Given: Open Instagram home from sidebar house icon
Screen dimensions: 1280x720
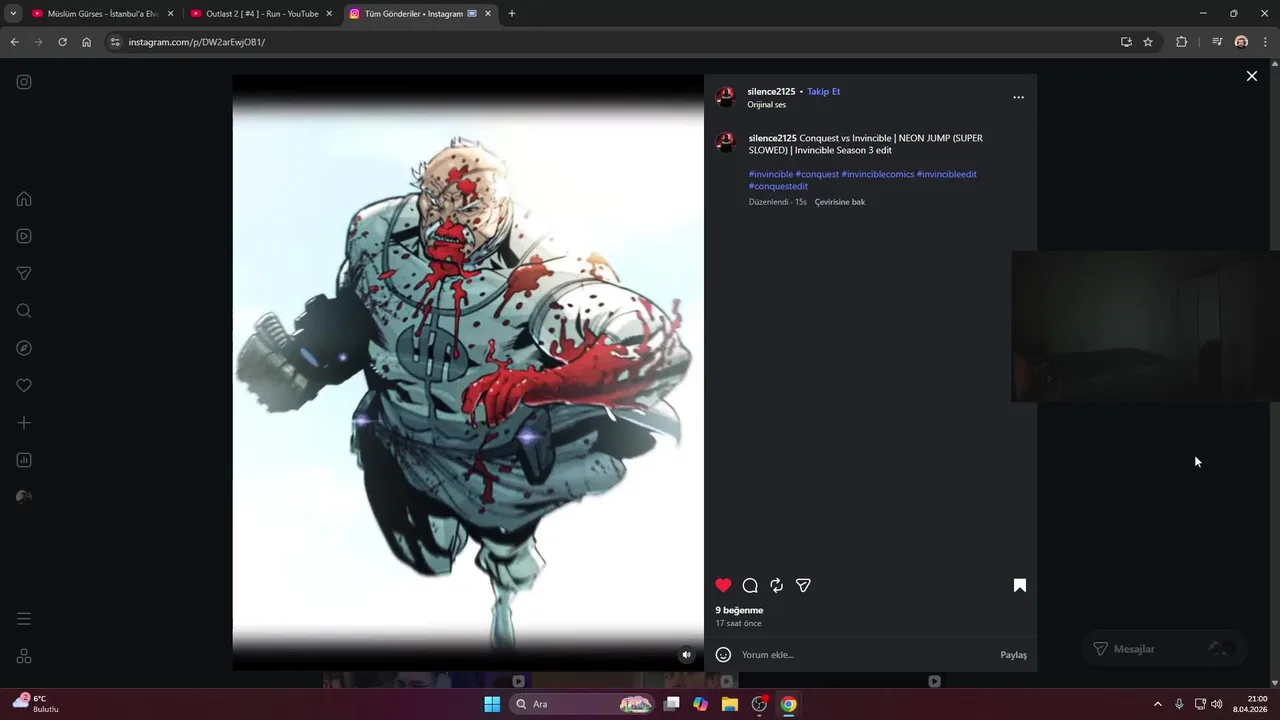Looking at the screenshot, I should point(24,199).
